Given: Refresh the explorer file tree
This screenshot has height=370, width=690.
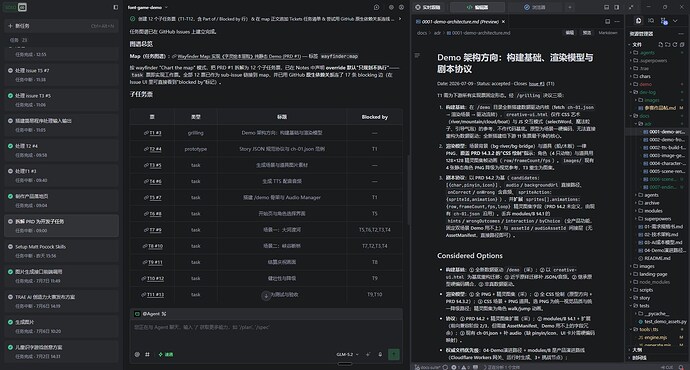Looking at the screenshot, I should point(675,44).
